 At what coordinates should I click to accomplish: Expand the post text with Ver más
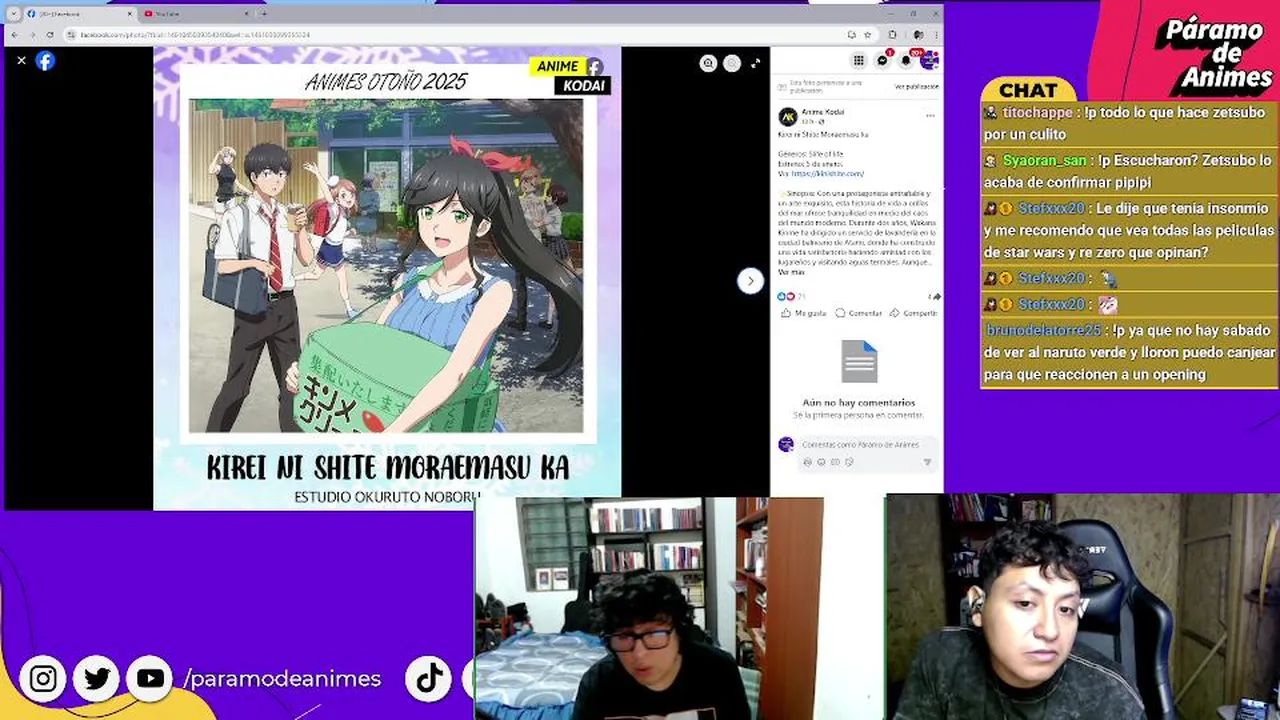(790, 272)
